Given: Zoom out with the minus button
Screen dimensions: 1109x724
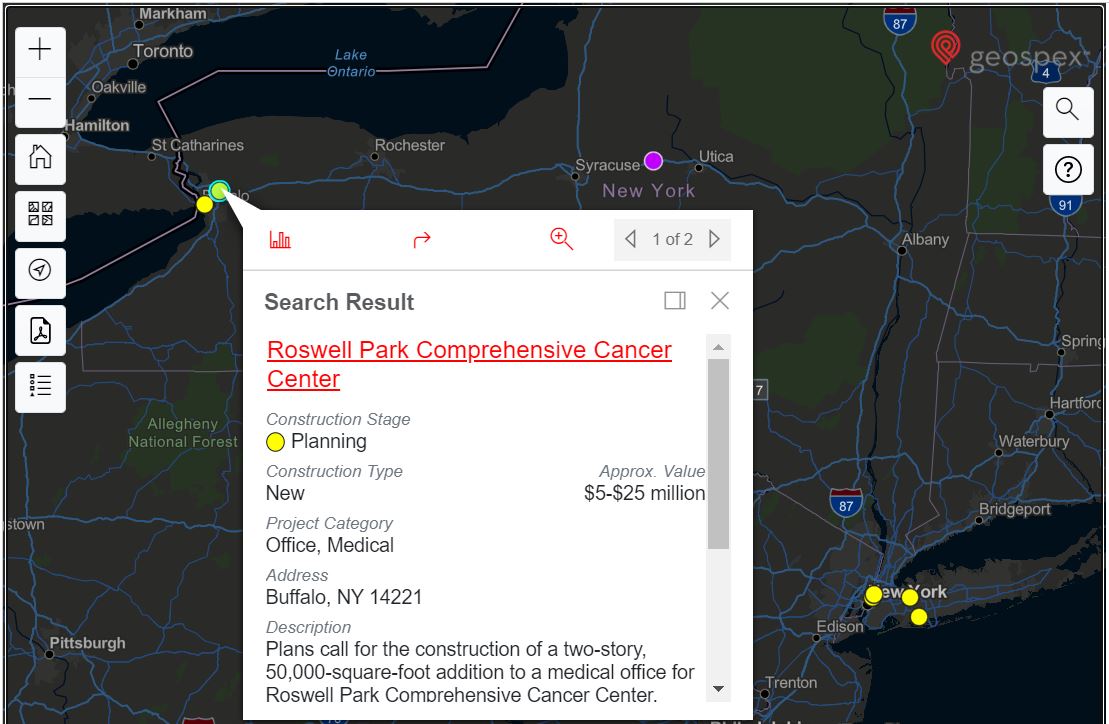Looking at the screenshot, I should tap(40, 100).
